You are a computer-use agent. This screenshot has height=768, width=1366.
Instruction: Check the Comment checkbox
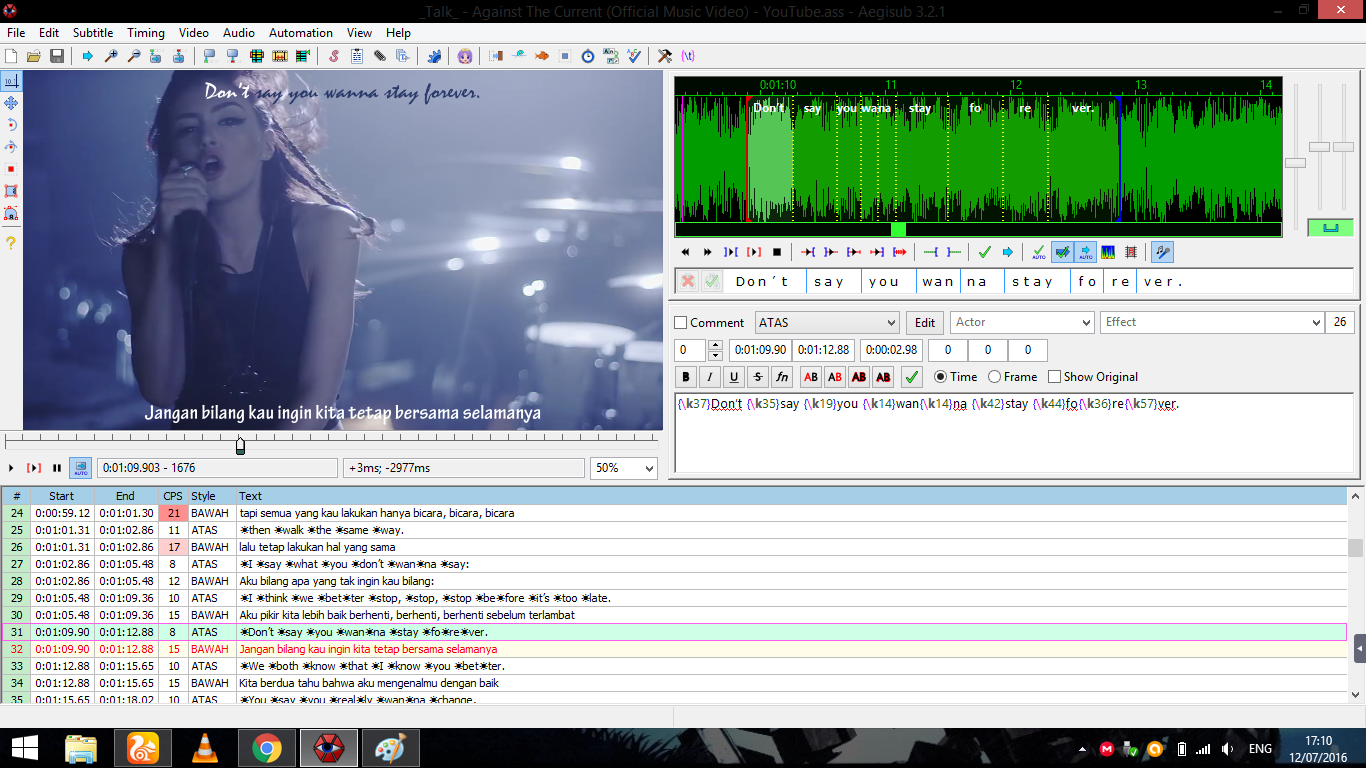pos(681,322)
